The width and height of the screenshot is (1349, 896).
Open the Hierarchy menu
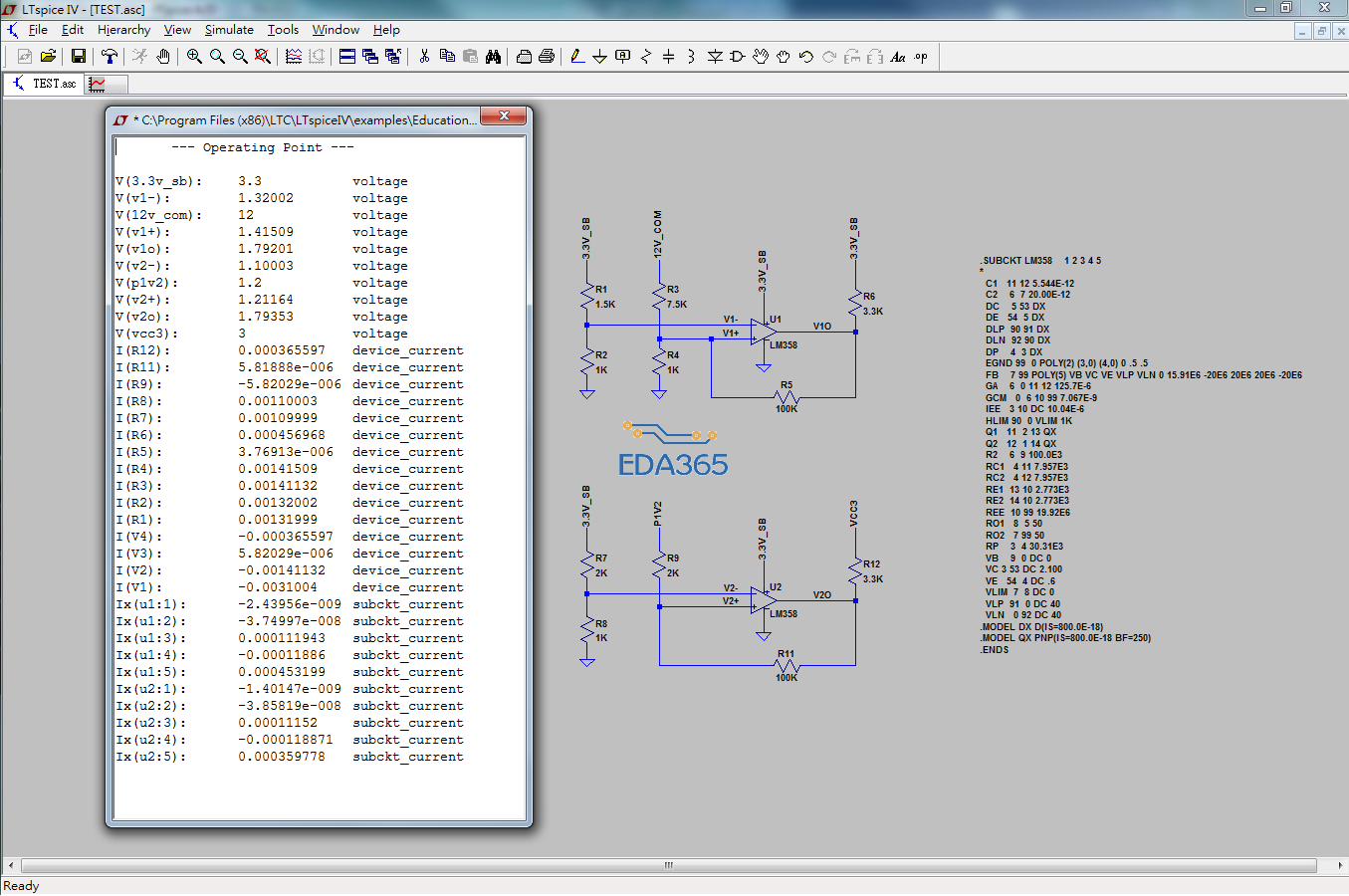point(123,30)
